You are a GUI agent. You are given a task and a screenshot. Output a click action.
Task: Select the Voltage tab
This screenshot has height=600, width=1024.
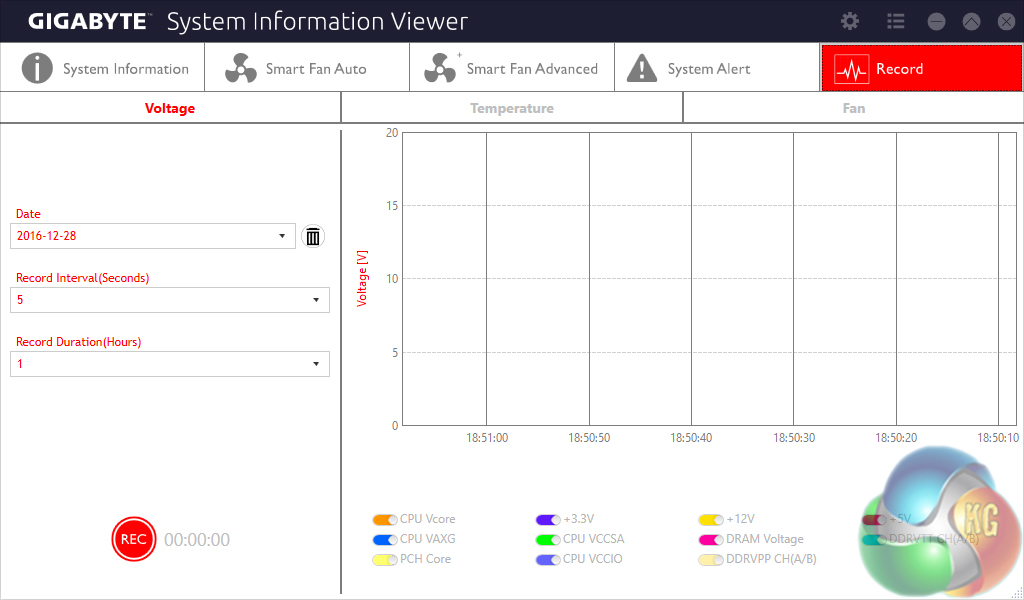170,108
